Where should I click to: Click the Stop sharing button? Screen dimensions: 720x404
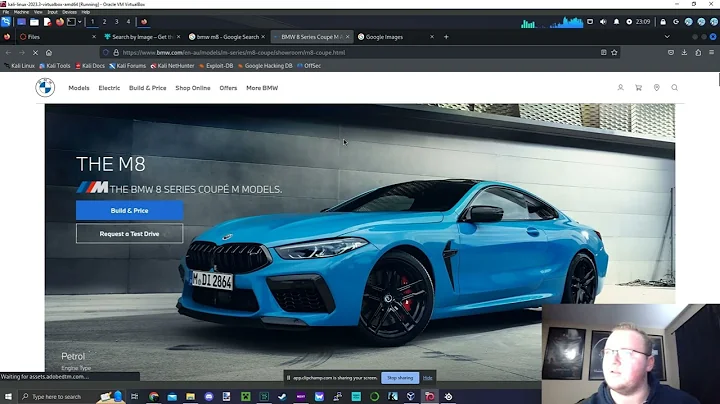(x=400, y=378)
